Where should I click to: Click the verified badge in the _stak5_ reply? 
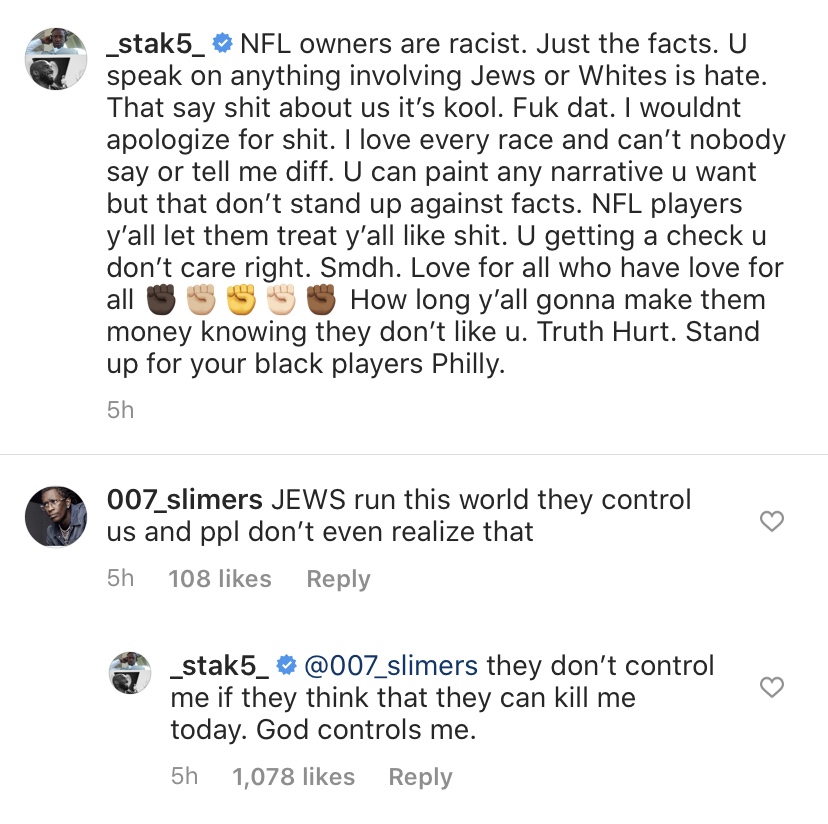point(286,665)
